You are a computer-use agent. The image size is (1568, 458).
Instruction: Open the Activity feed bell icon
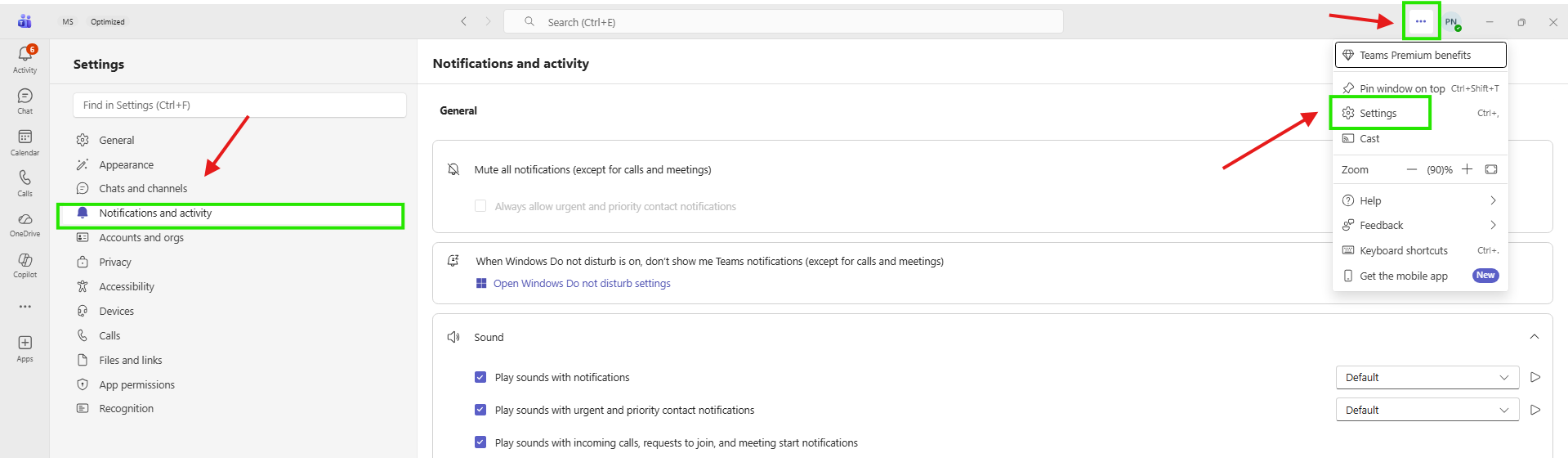pyautogui.click(x=25, y=54)
